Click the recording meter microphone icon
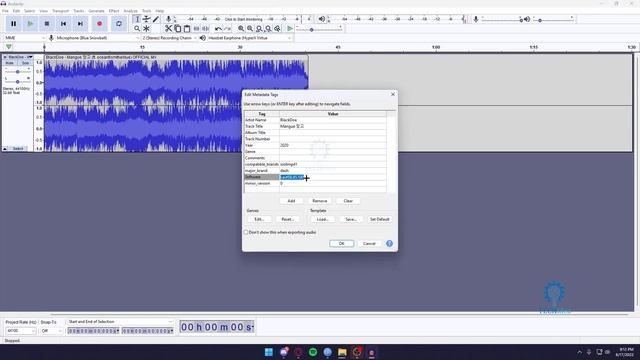The image size is (640, 360). pyautogui.click(x=168, y=19)
